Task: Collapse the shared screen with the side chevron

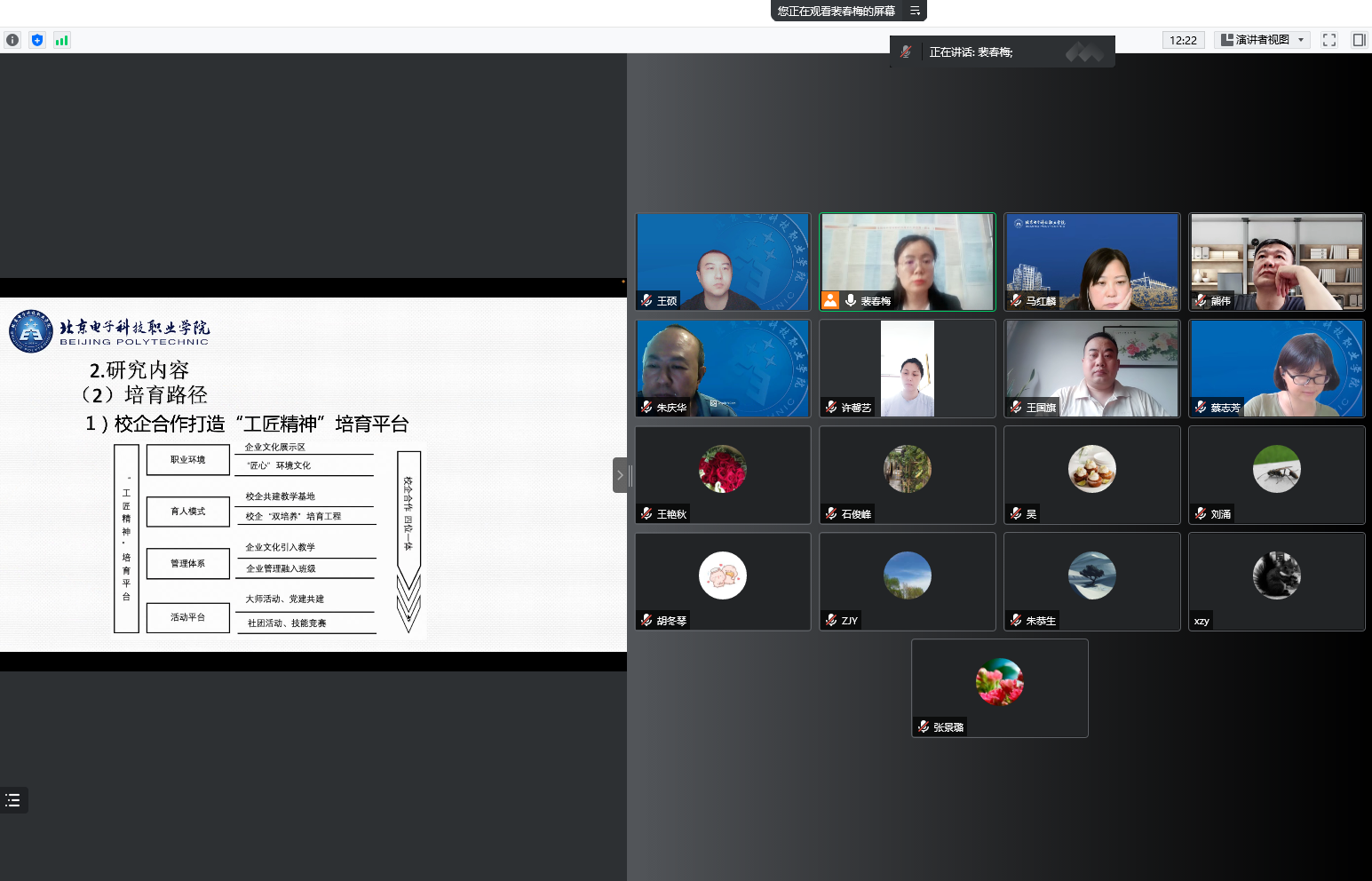Action: pyautogui.click(x=620, y=476)
